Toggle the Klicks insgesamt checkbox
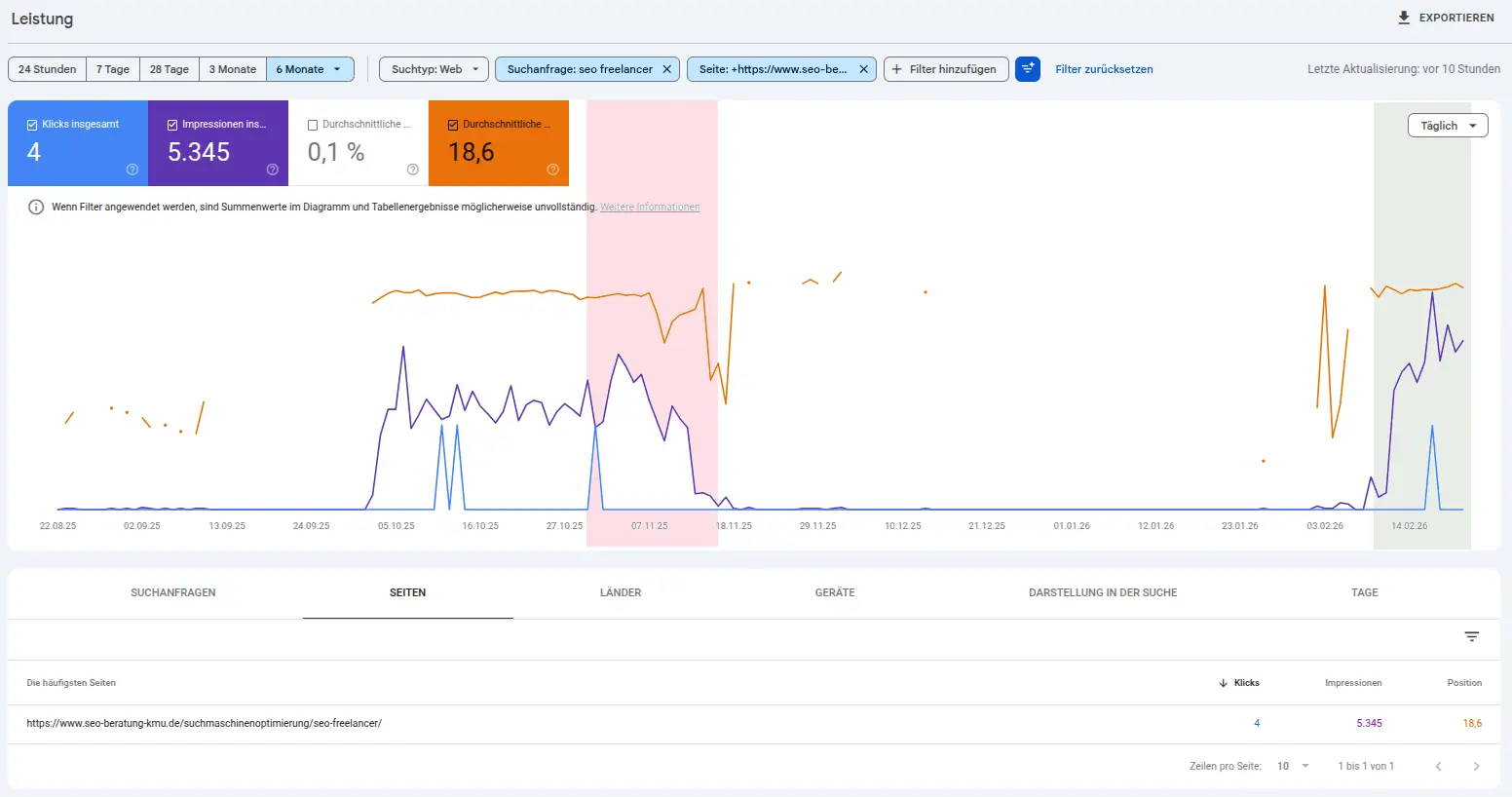The image size is (1512, 797). 32,125
